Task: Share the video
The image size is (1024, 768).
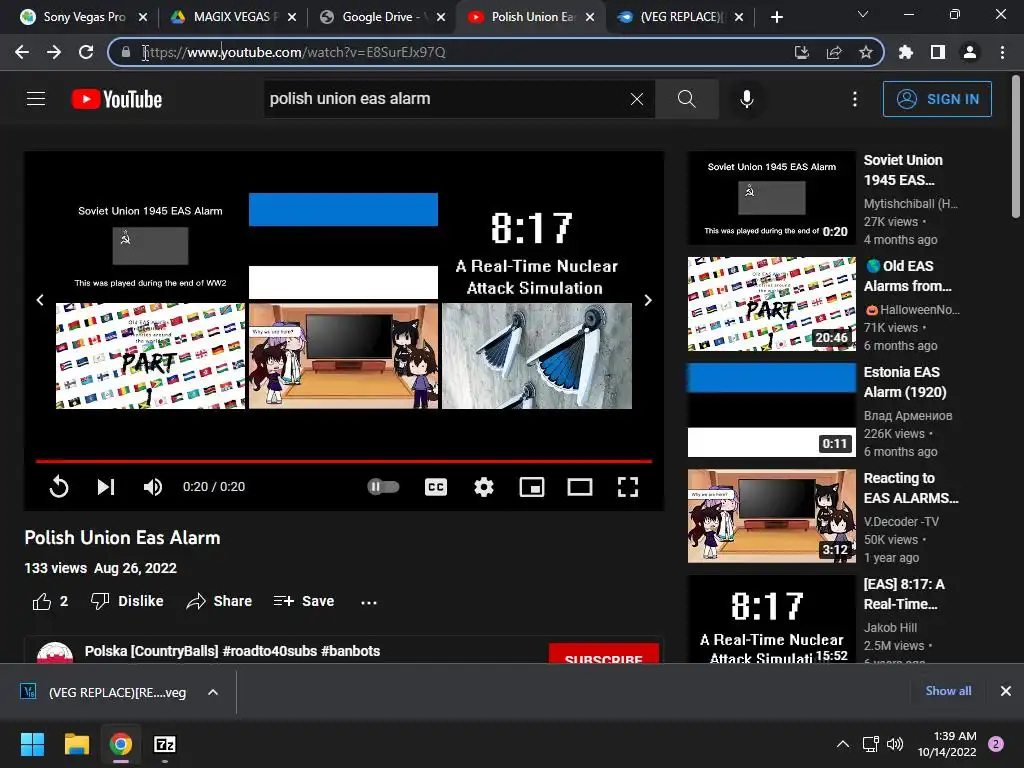Action: click(x=219, y=601)
